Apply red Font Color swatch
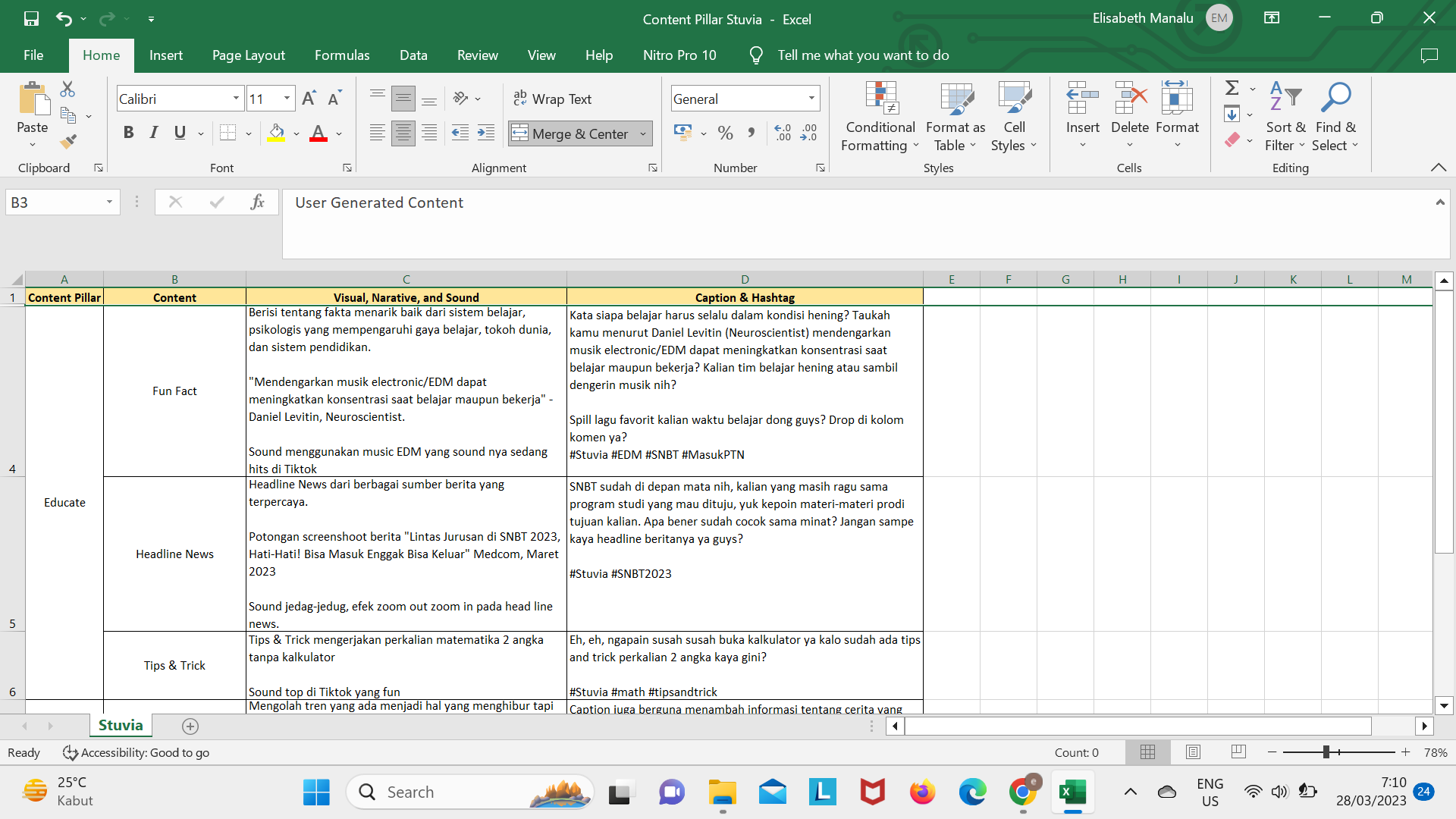 318,133
